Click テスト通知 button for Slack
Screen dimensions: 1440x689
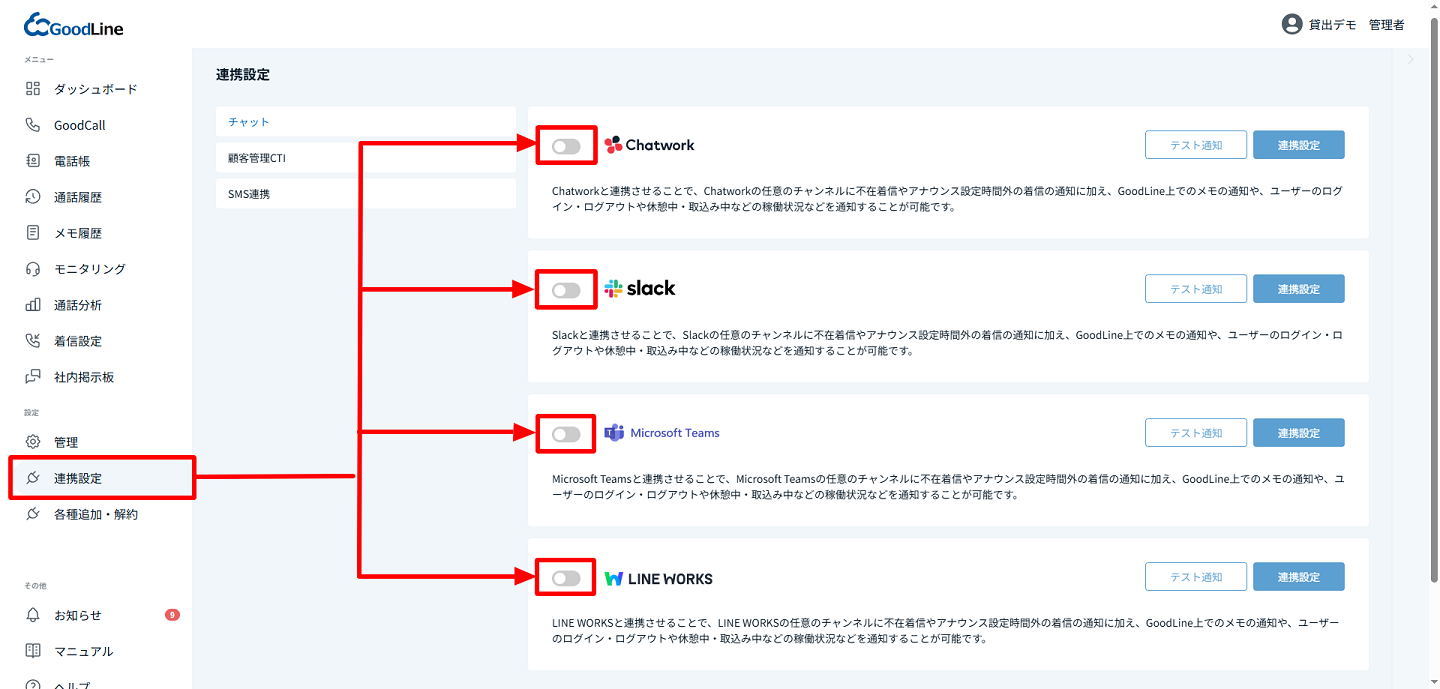tap(1196, 289)
